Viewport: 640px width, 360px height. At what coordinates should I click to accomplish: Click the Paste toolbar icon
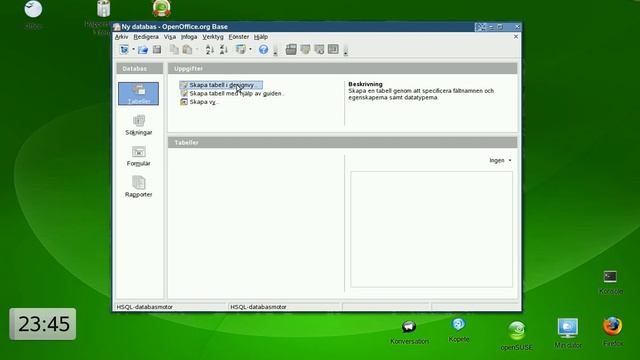pyautogui.click(x=187, y=50)
